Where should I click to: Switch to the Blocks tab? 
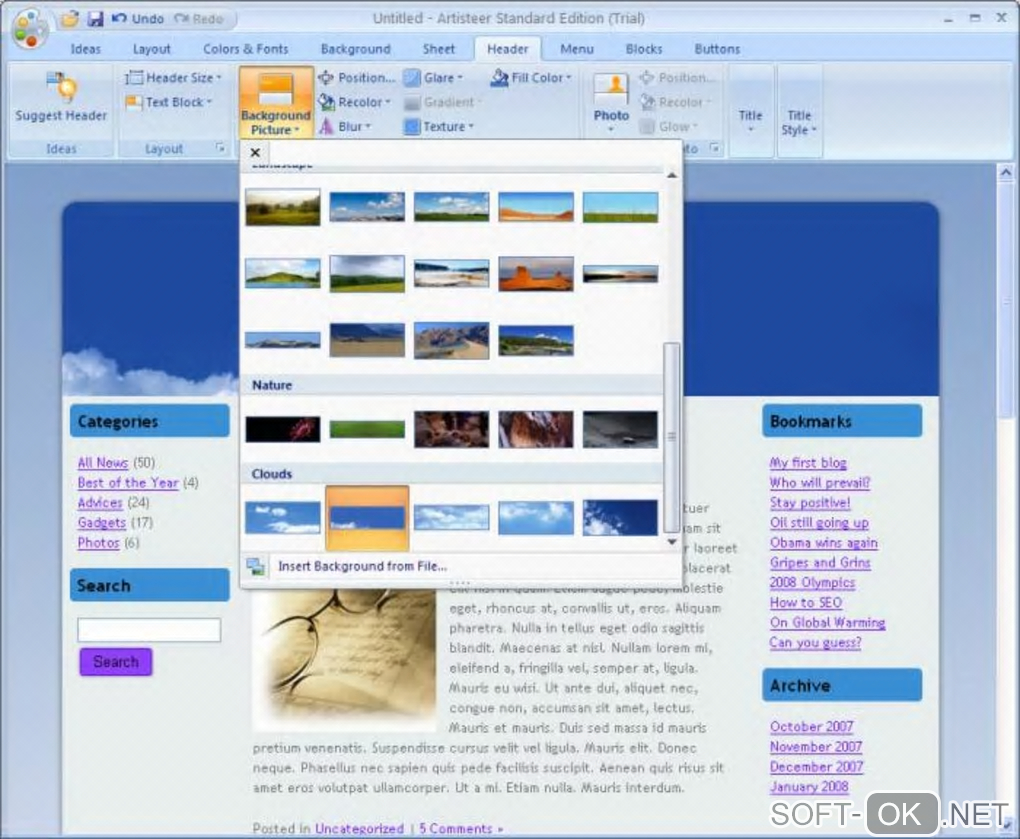[x=644, y=49]
